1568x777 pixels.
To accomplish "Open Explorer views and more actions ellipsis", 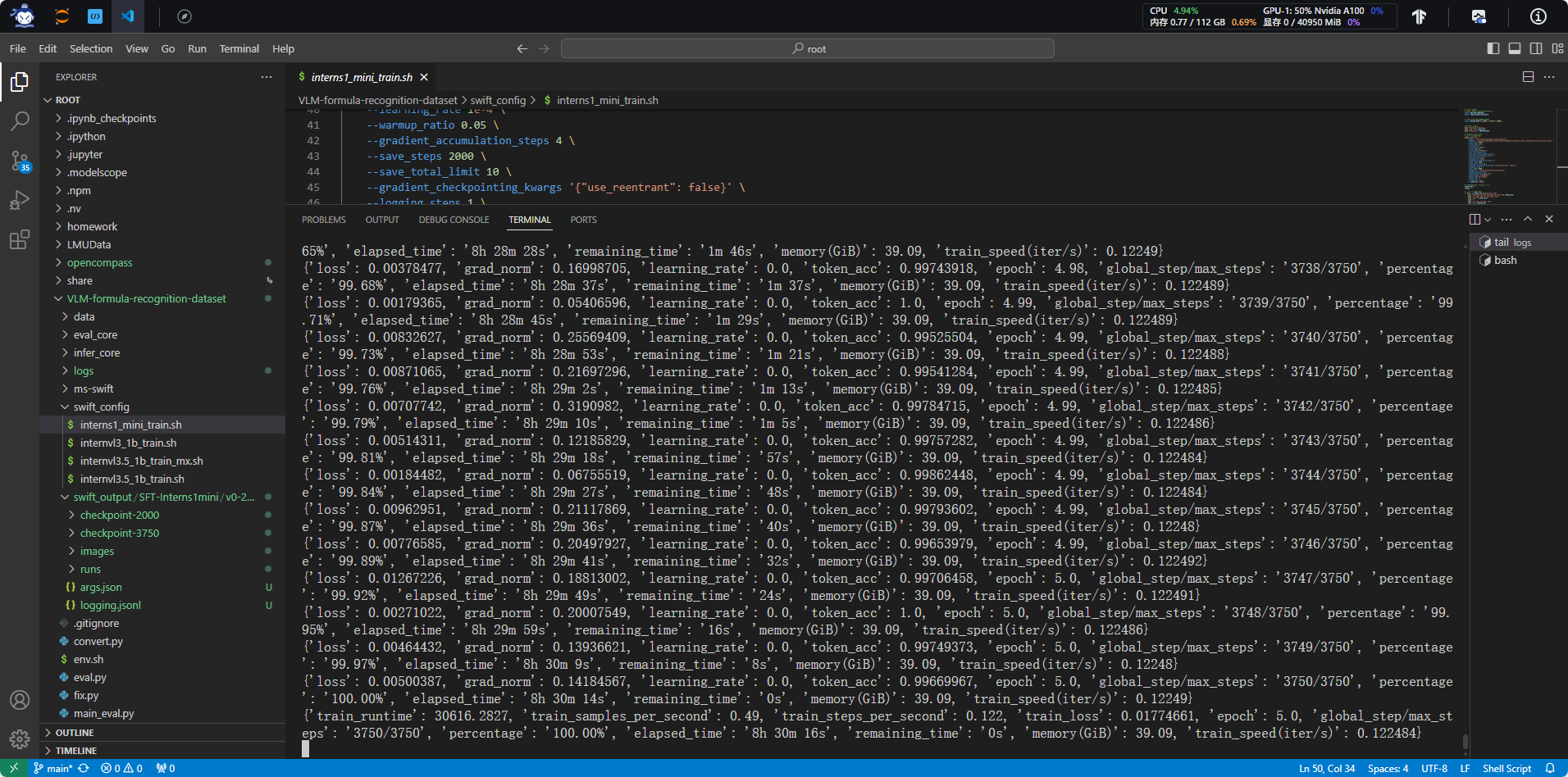I will [267, 77].
